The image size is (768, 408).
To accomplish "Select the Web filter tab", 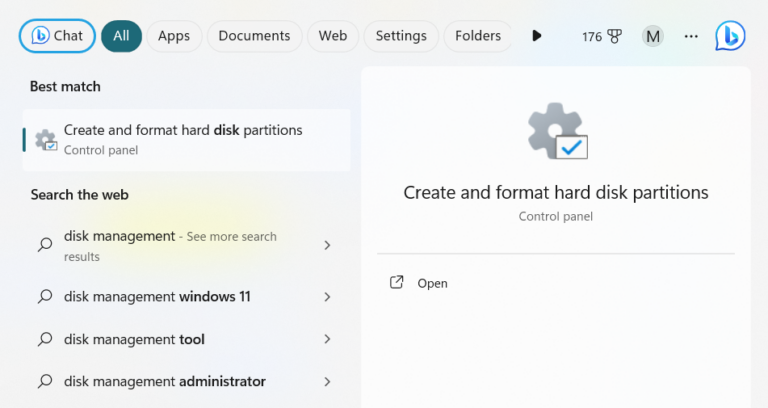I will 333,36.
